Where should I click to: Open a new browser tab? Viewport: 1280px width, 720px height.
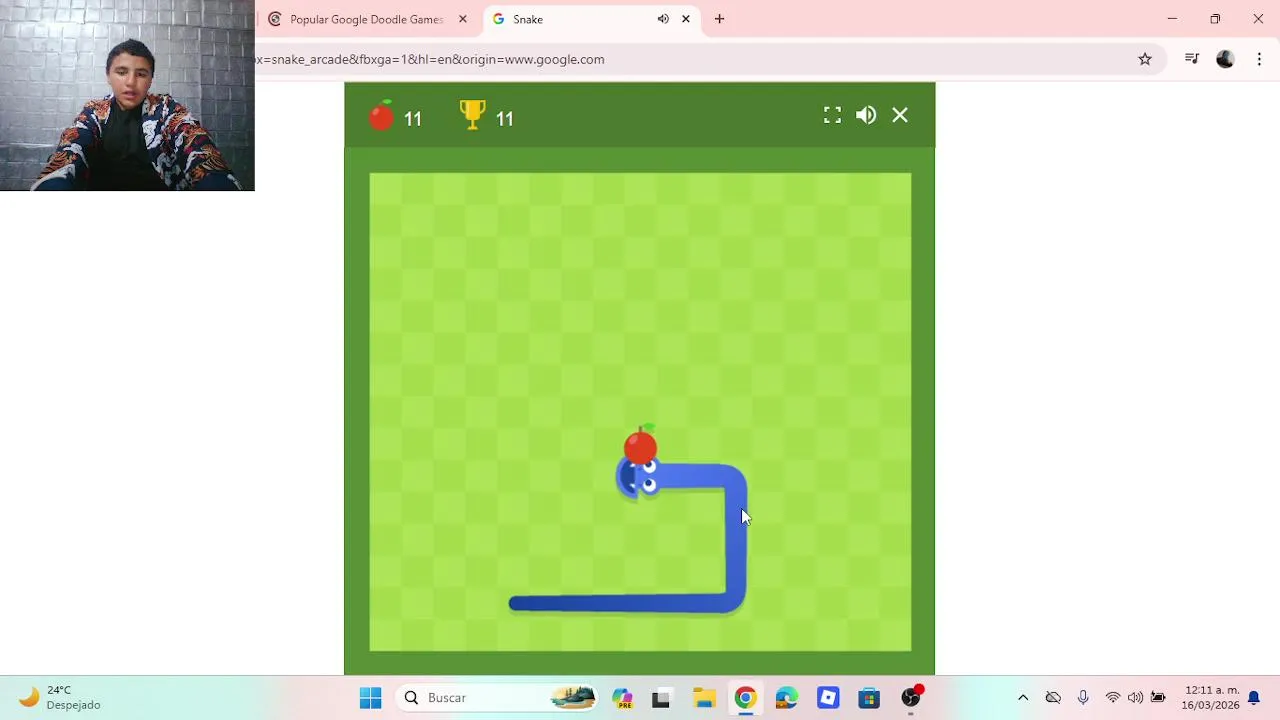click(719, 19)
